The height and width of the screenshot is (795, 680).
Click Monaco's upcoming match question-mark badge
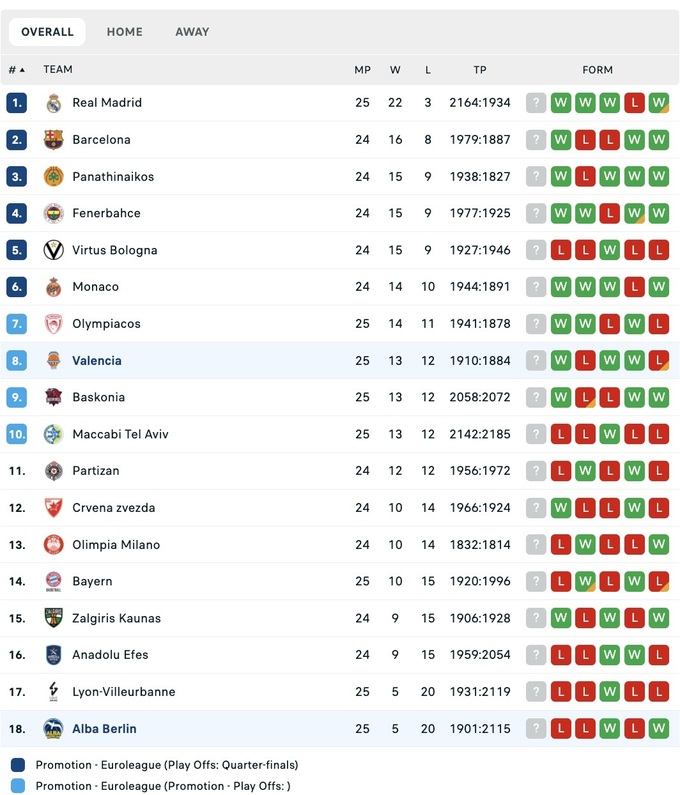click(x=537, y=287)
